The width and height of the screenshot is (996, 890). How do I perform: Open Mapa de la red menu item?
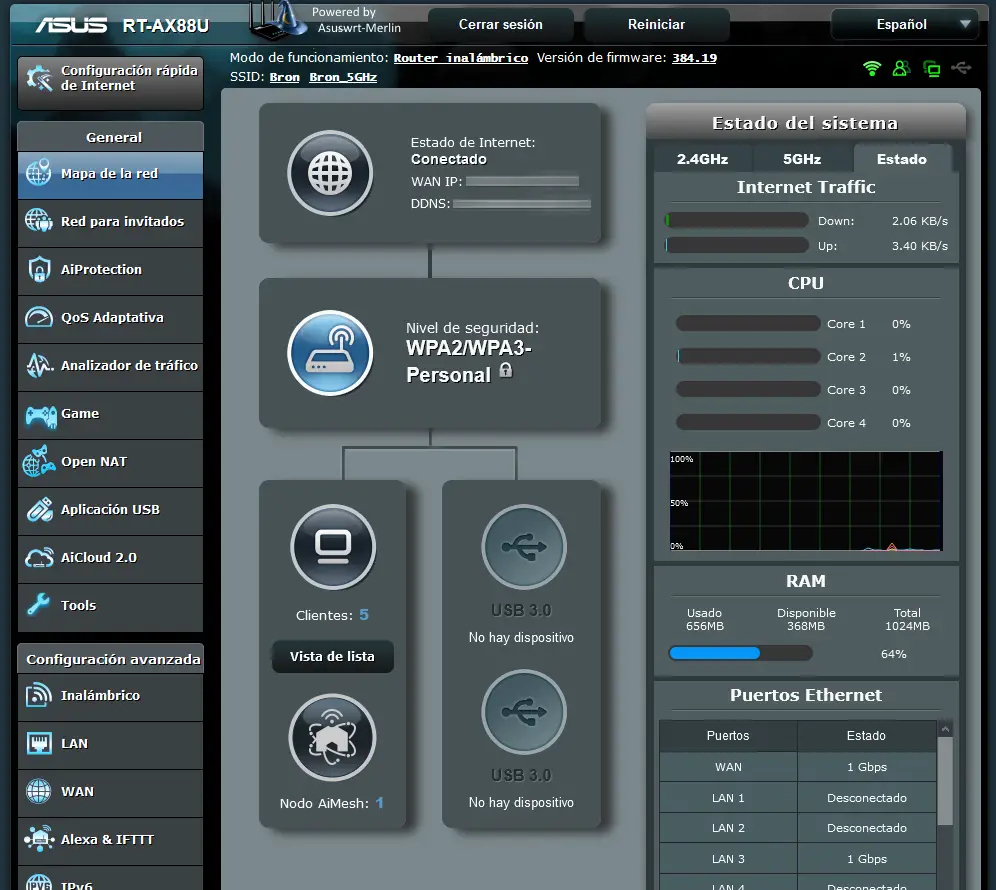point(111,173)
